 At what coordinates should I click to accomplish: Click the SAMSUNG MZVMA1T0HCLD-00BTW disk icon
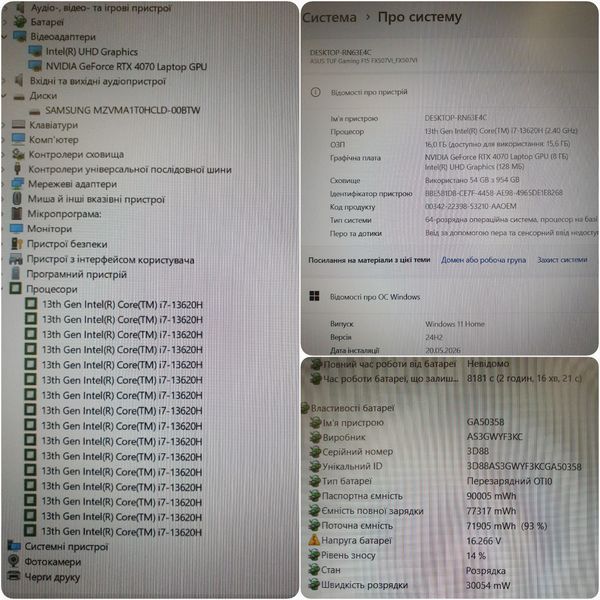click(x=35, y=111)
